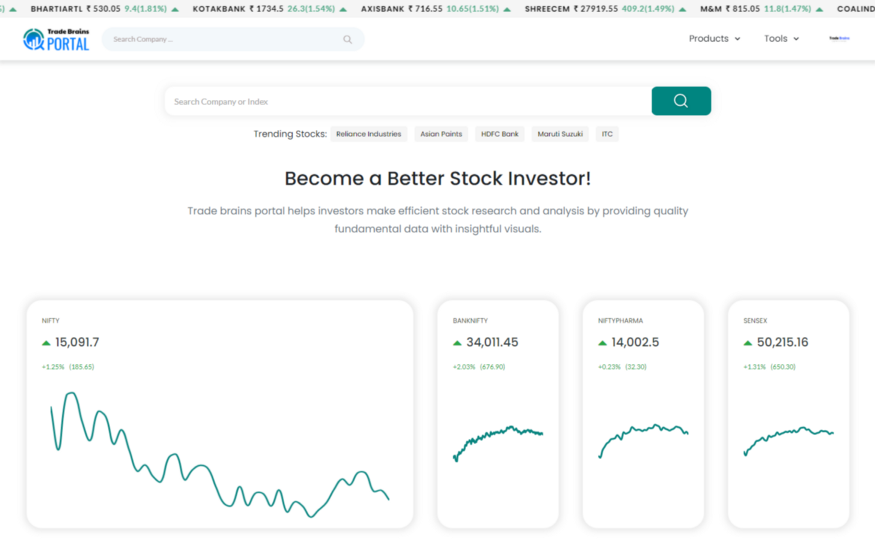This screenshot has height=549, width=875.
Task: Click the NIFTYPHARMA green up-arrow indicator
Action: tap(602, 343)
